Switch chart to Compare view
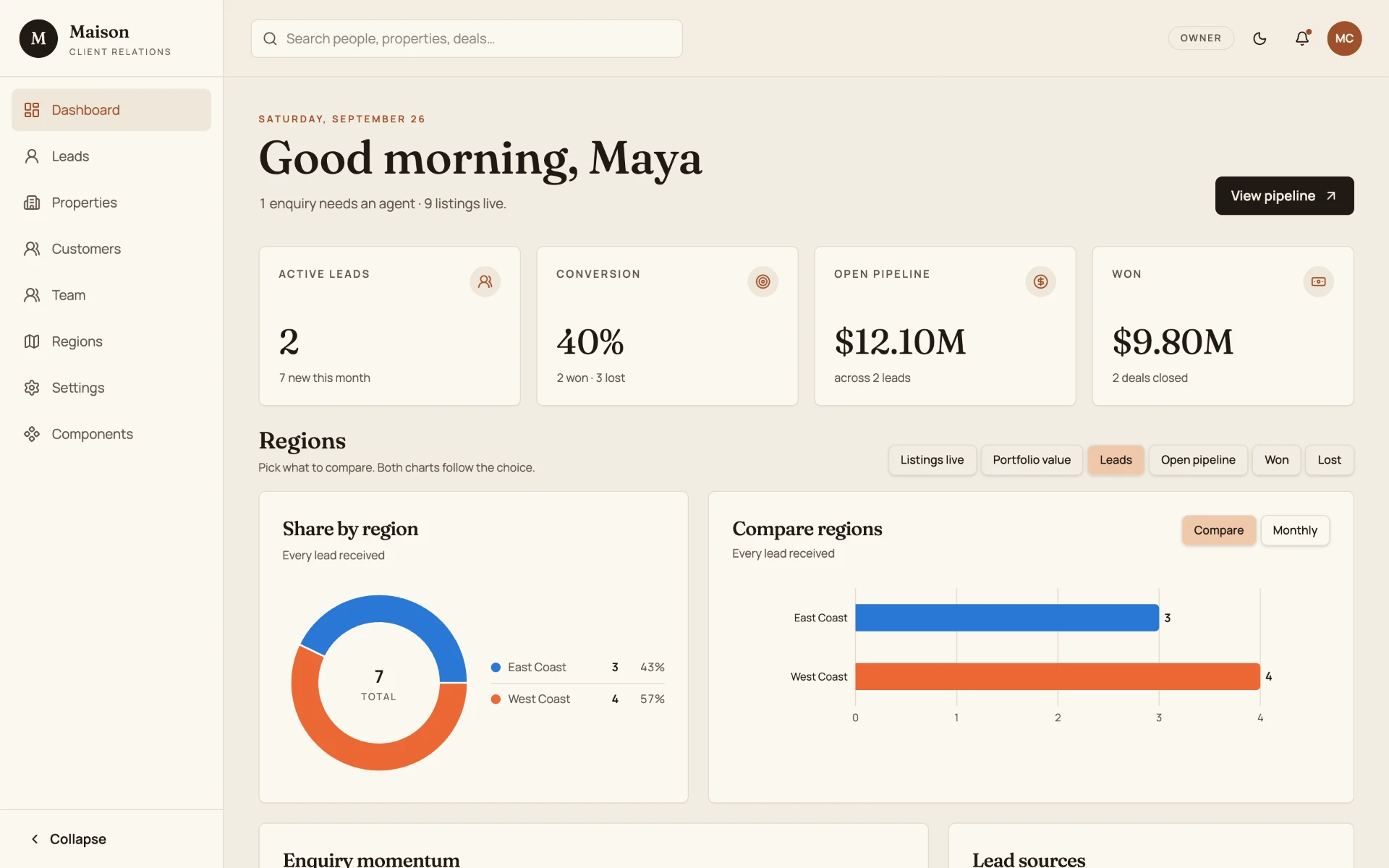Image resolution: width=1389 pixels, height=868 pixels. [x=1218, y=530]
